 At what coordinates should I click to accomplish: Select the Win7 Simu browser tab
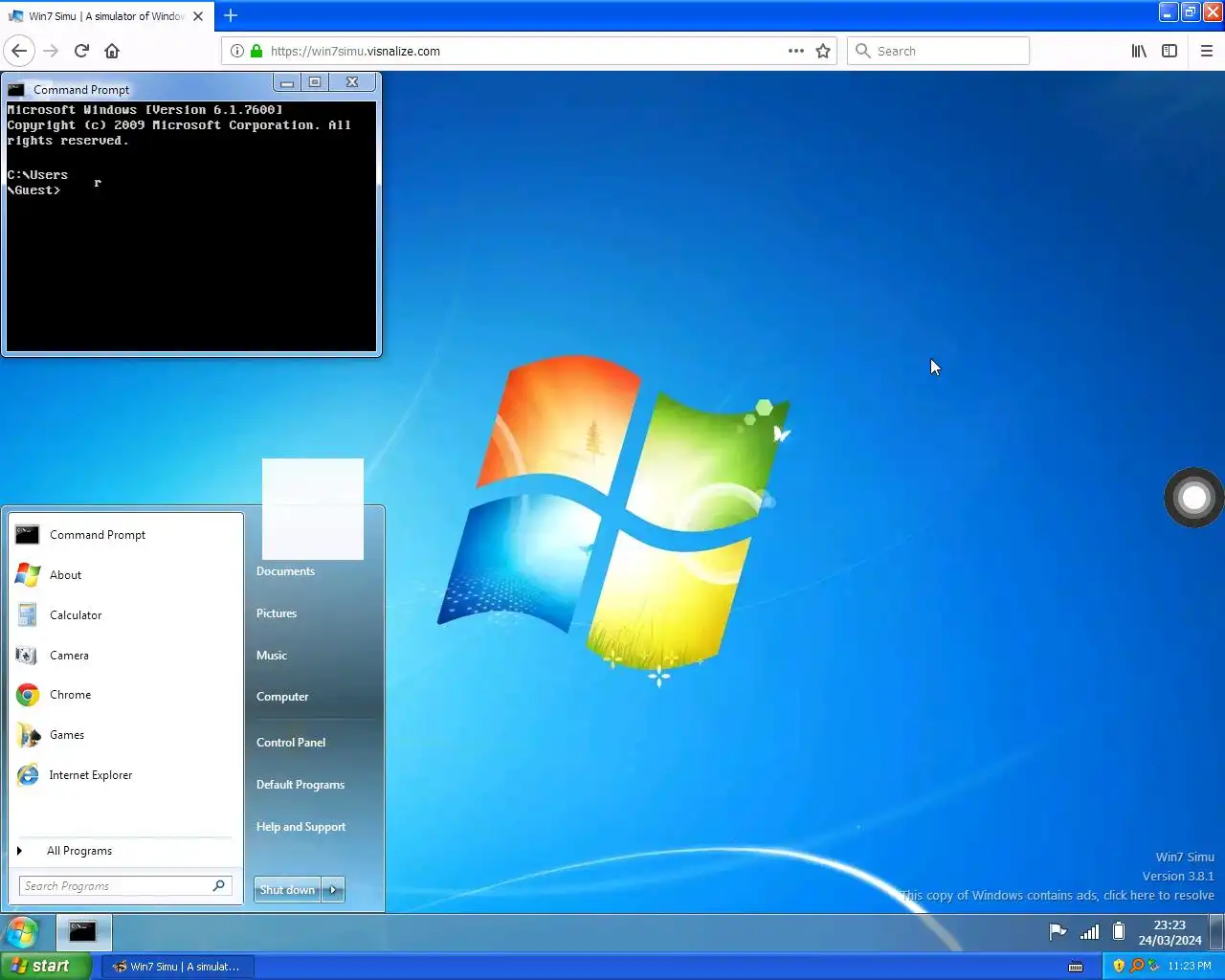click(x=105, y=16)
